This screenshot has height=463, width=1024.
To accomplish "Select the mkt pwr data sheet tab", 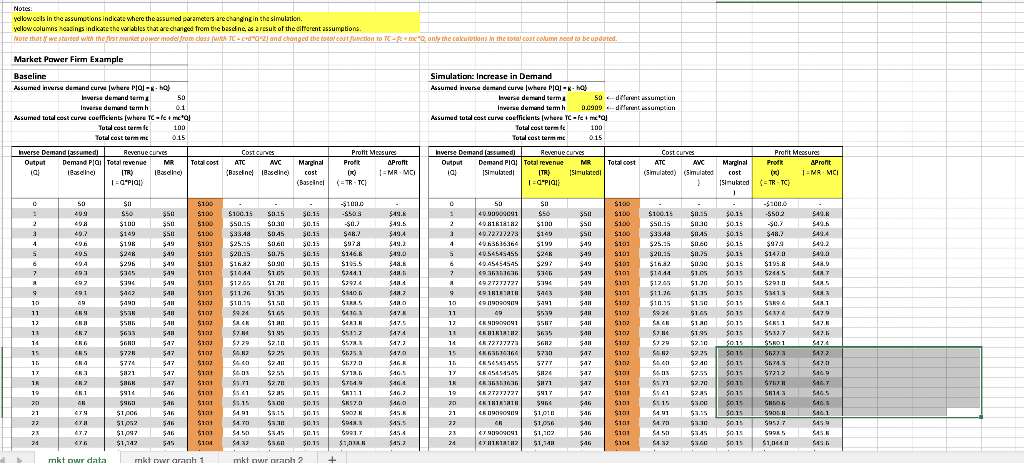I will point(78,458).
